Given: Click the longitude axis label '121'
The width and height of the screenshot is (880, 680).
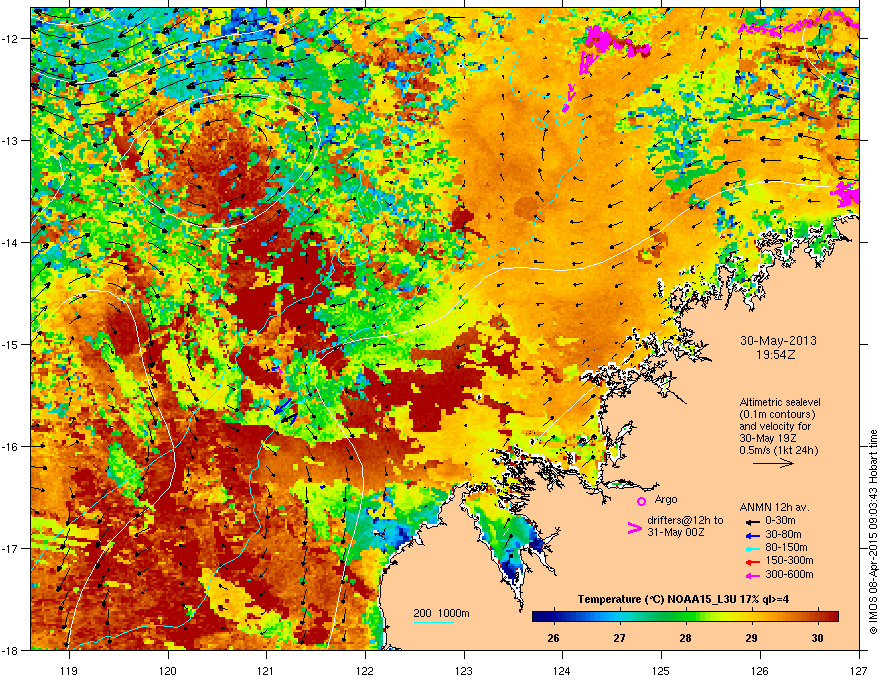Looking at the screenshot, I should [x=266, y=670].
